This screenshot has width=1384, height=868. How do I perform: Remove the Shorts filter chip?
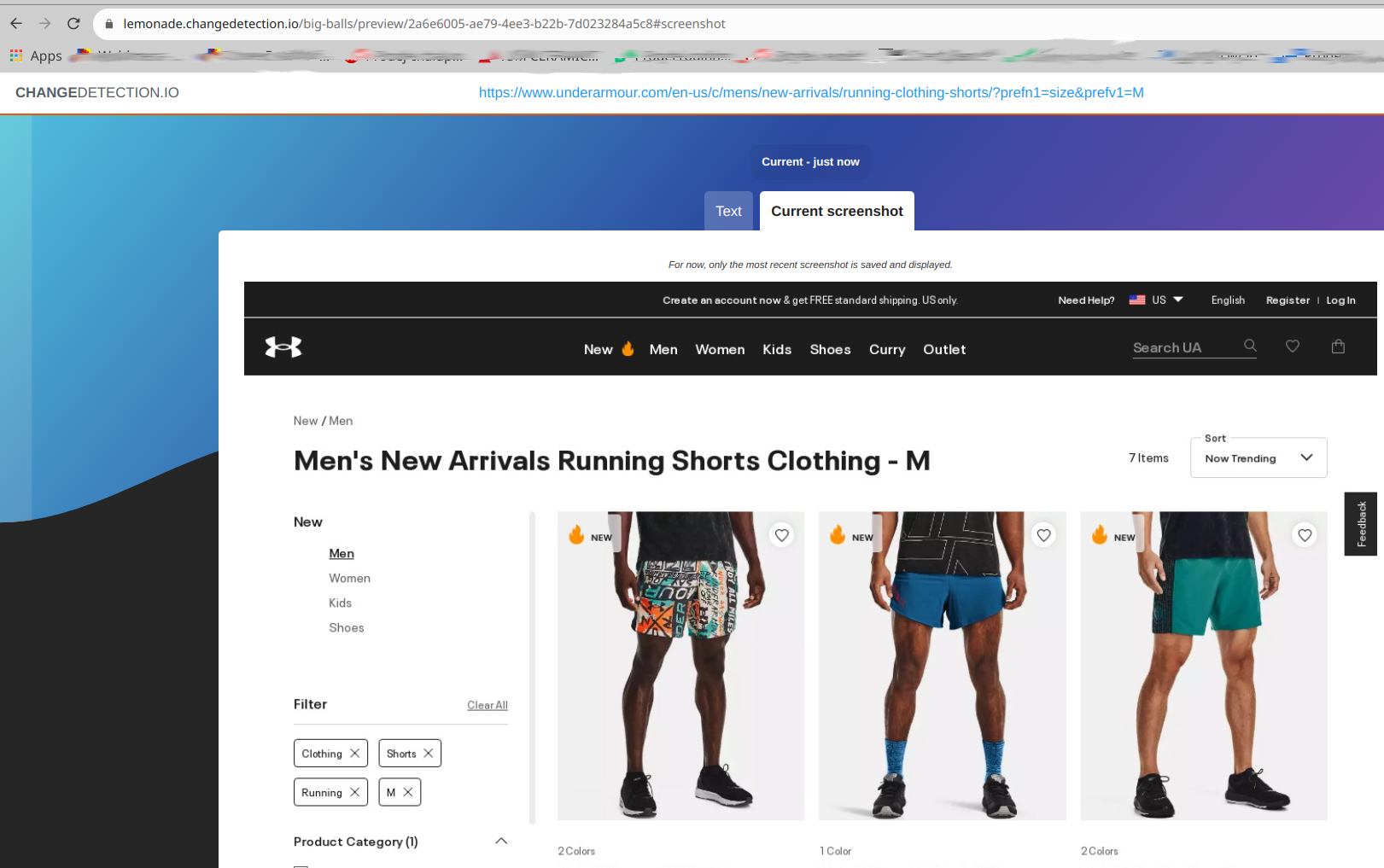[x=428, y=754]
